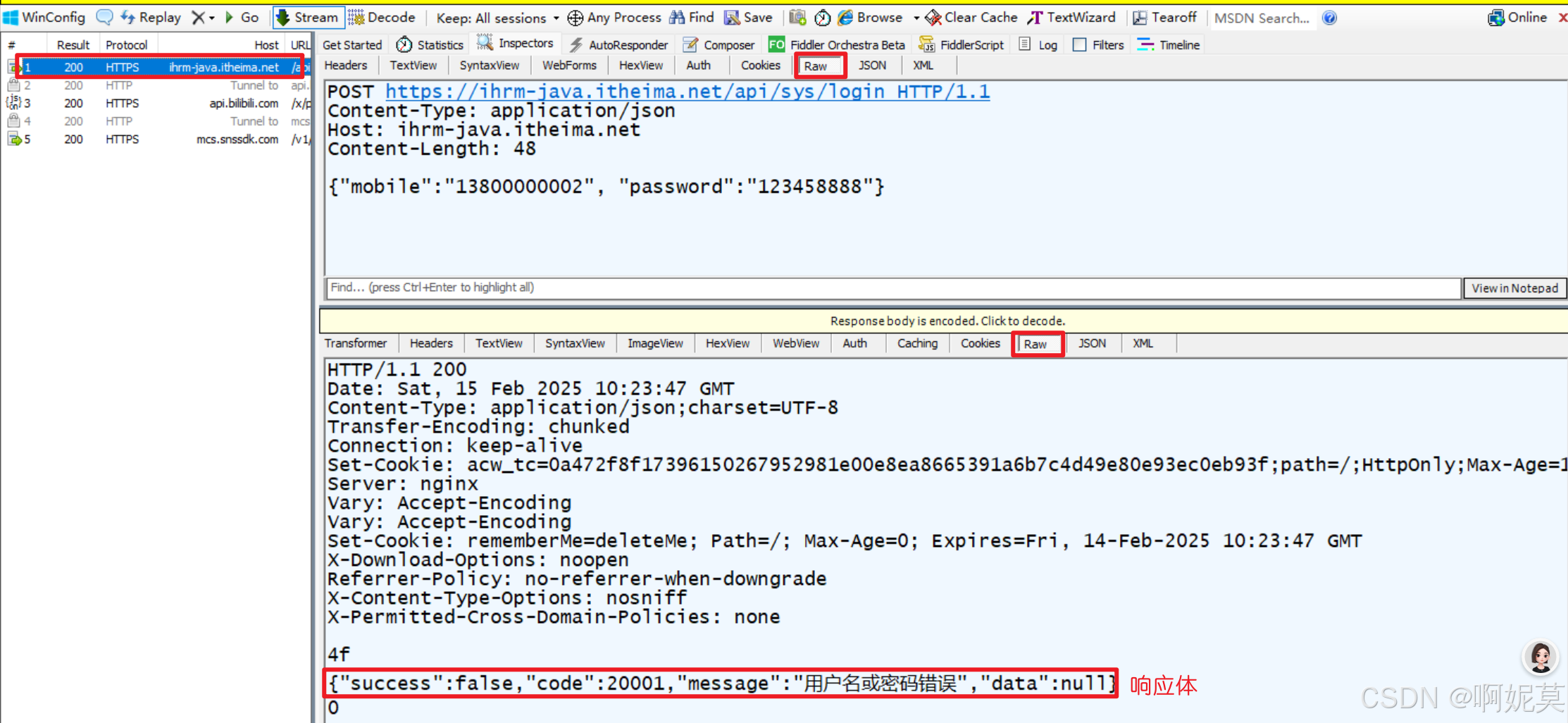Select response ImageView tab

point(655,344)
